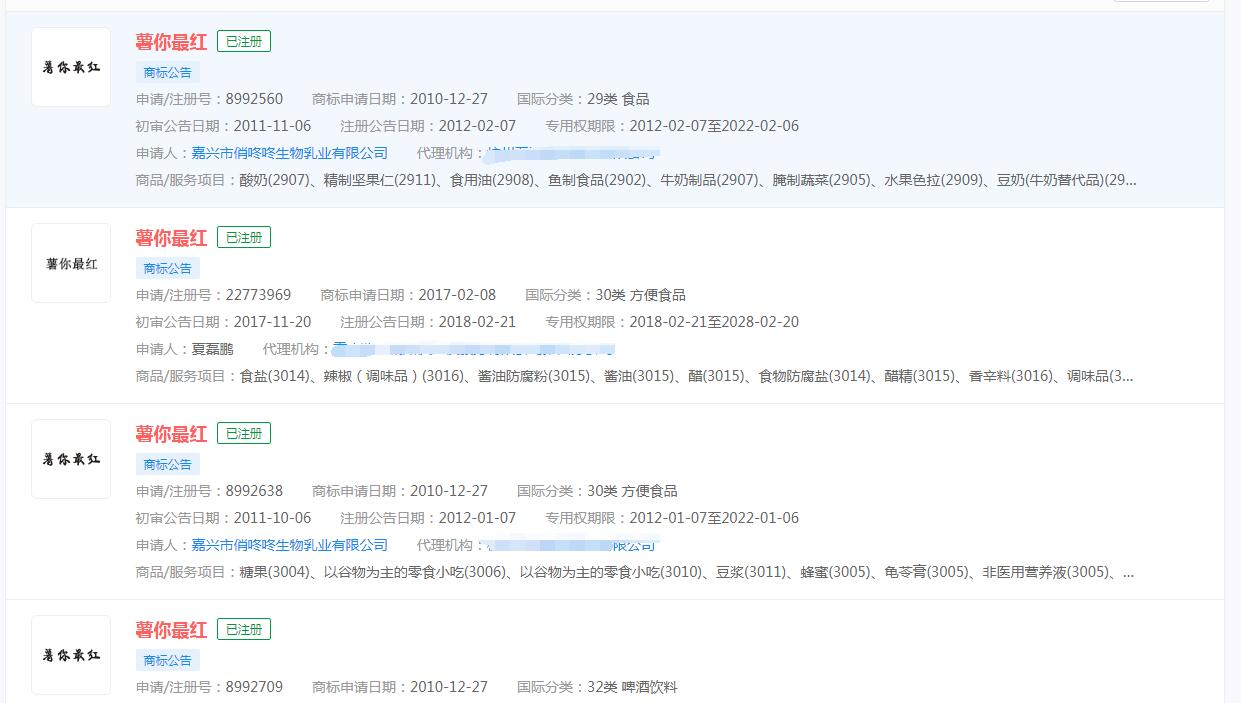Viewport: 1241px width, 703px height.
Task: Click goods list starting with 食盐(3014)
Action: click(x=687, y=376)
